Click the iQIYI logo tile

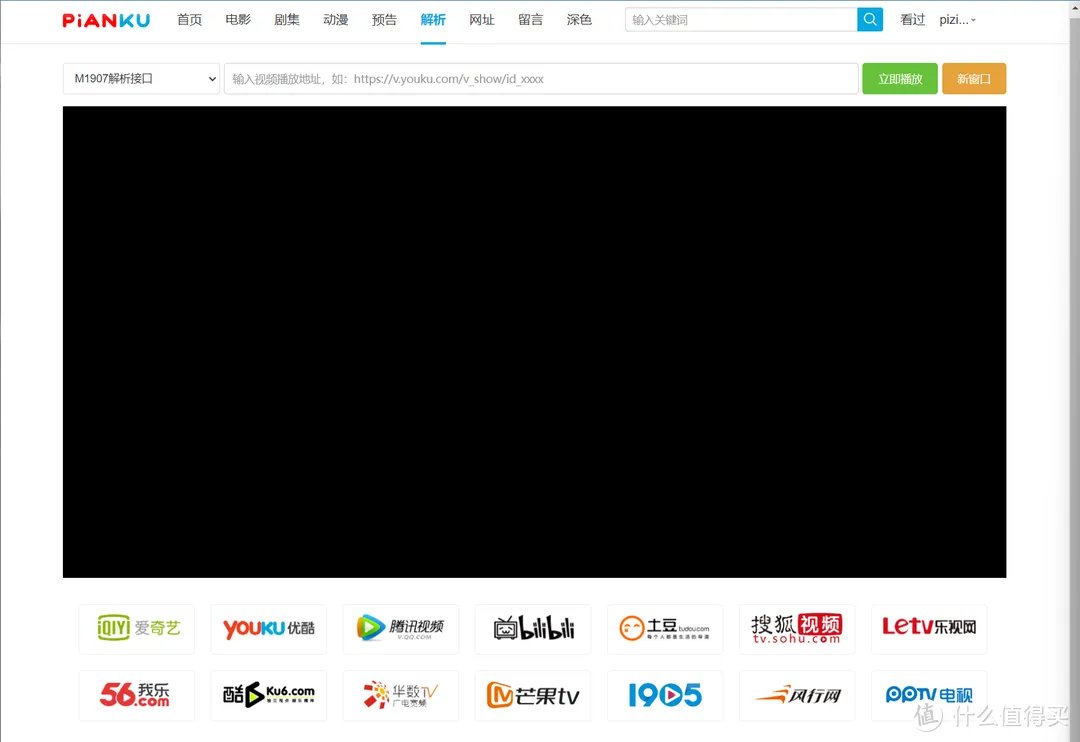tap(137, 628)
